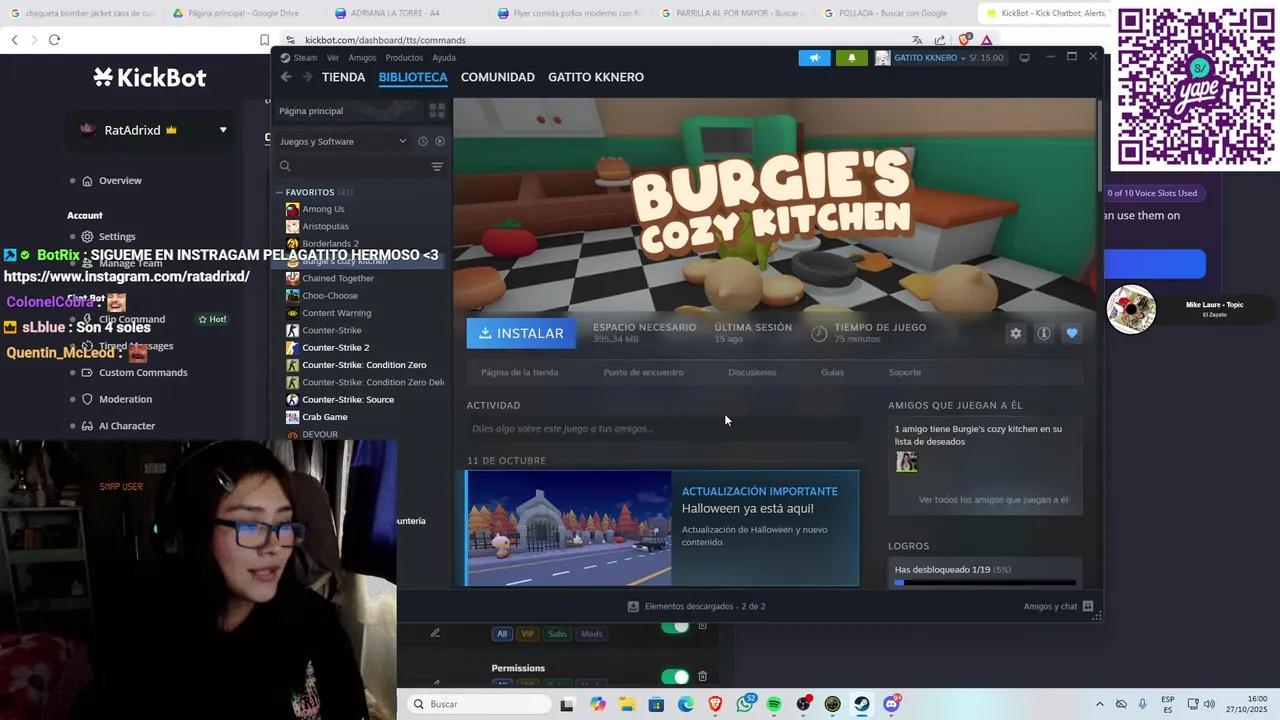This screenshot has height=720, width=1280.
Task: Toggle favorite heart for Burgie's Cozy Kitchen
Action: coord(1072,333)
